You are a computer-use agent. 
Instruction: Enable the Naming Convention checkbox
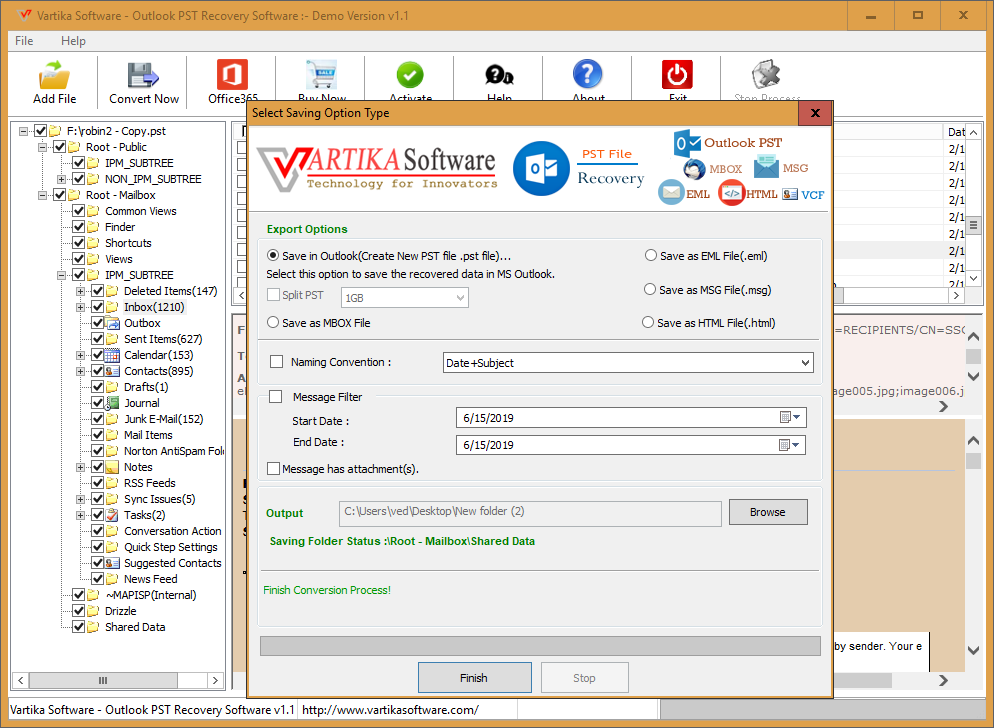(276, 361)
